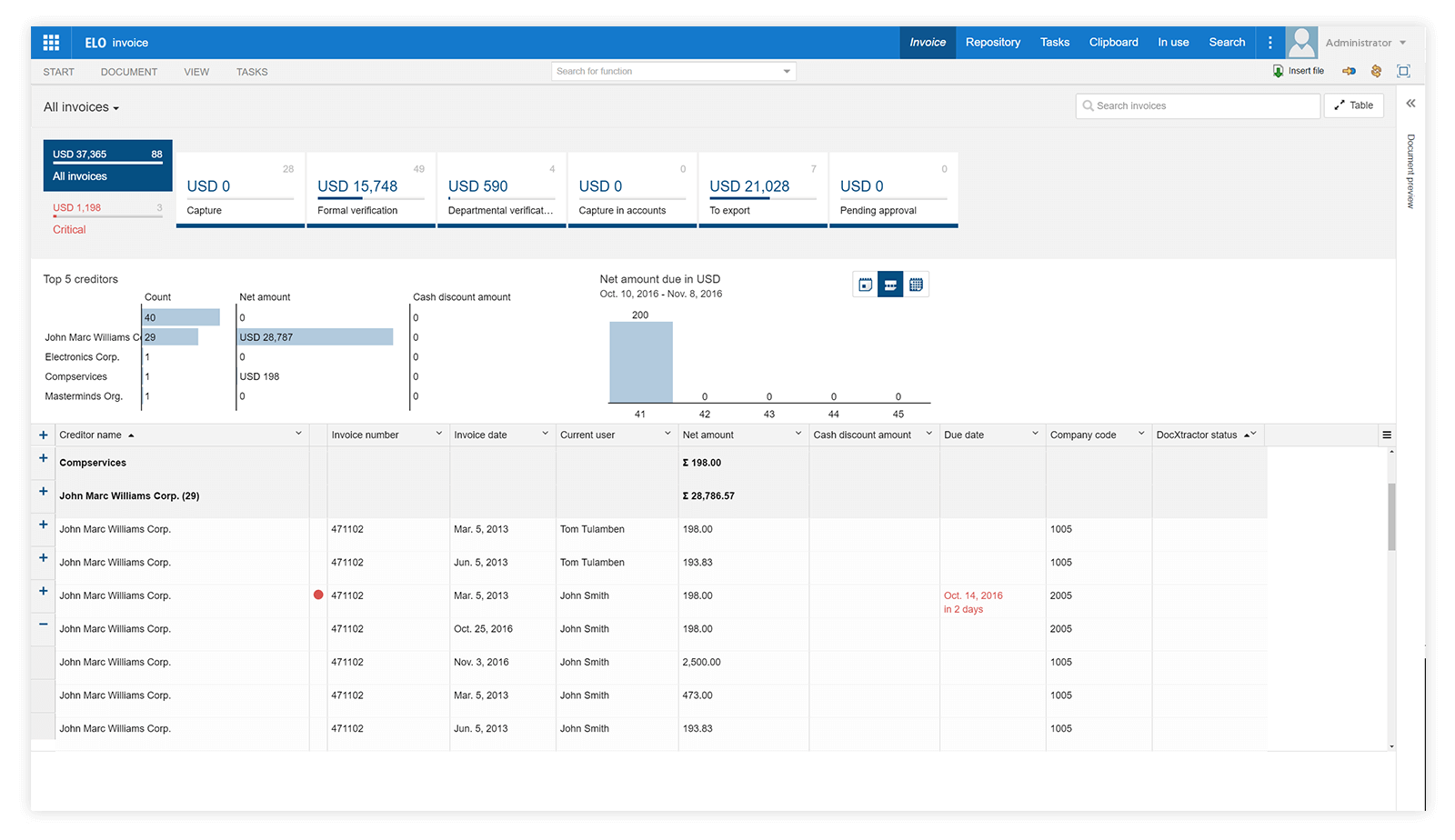
Task: Click the Administrator profile avatar
Action: [x=1301, y=43]
